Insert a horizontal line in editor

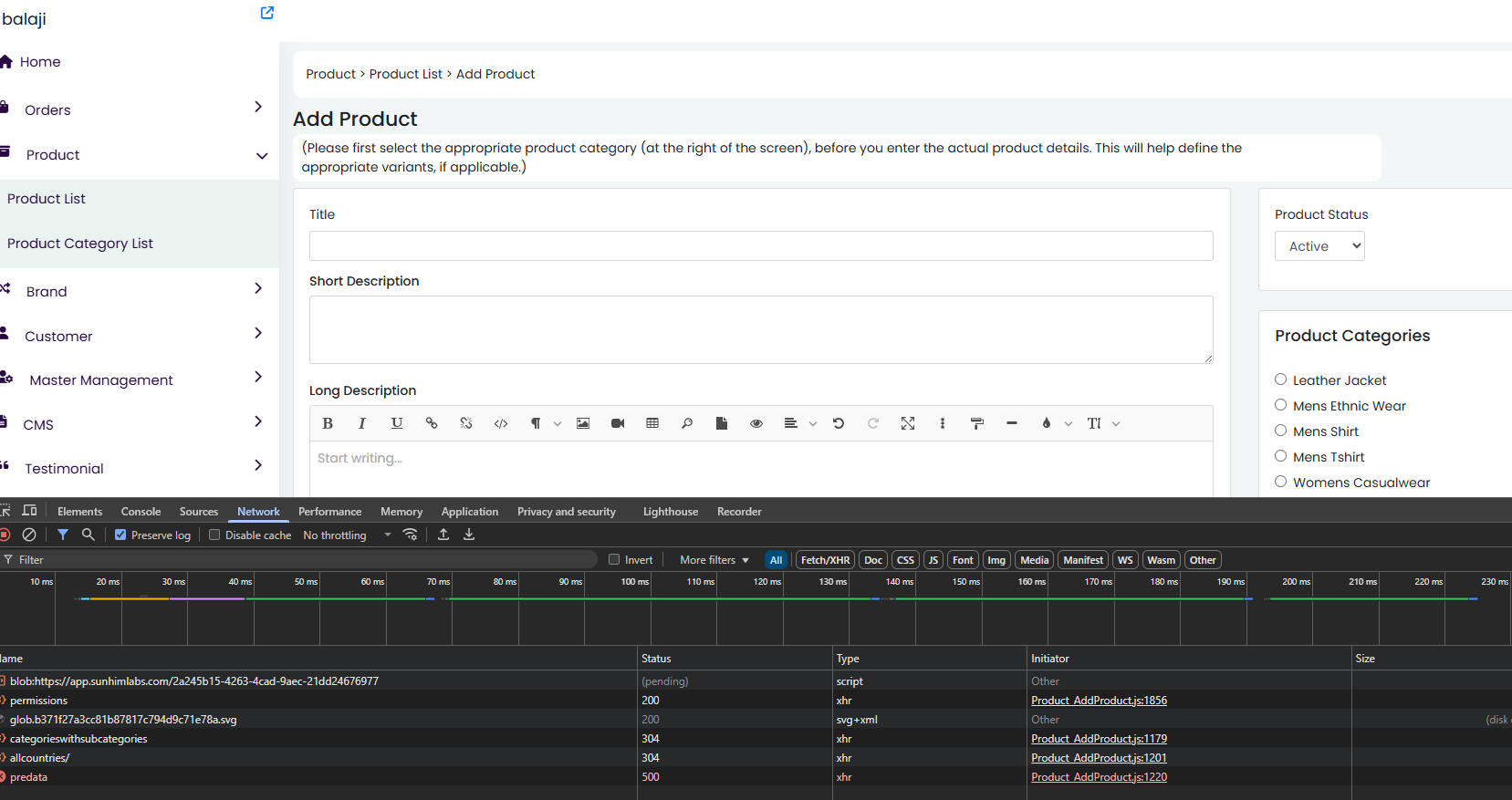[x=1012, y=423]
